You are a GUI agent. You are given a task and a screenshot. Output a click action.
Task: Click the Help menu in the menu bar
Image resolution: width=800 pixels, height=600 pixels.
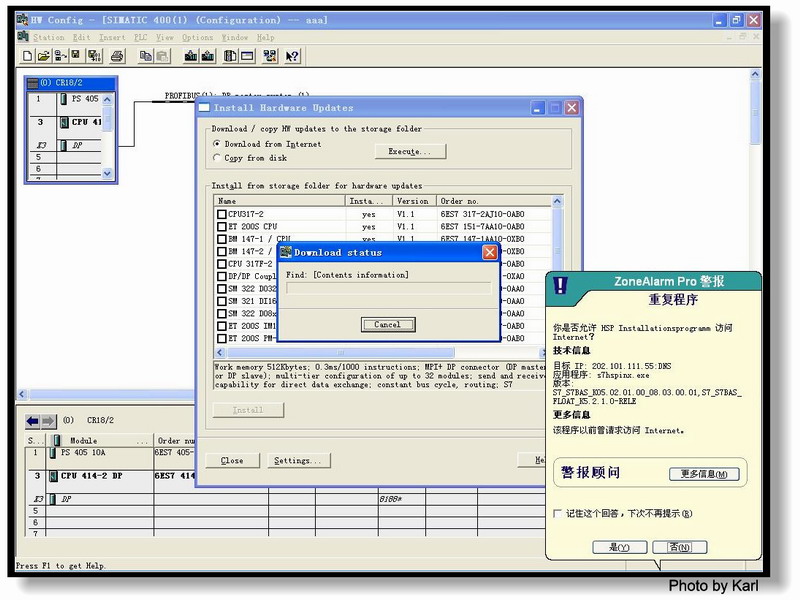tap(265, 37)
